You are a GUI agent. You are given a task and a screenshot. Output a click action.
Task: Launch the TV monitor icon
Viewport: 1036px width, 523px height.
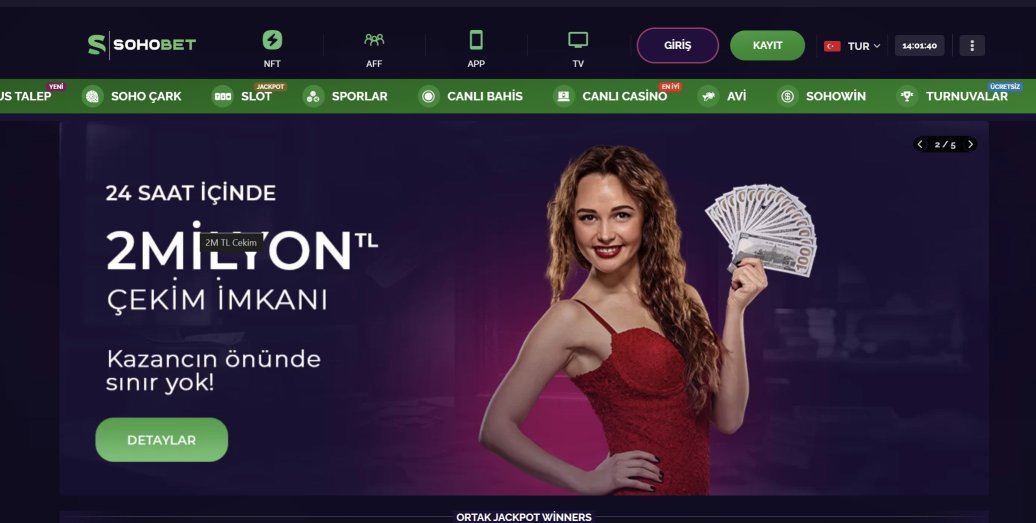coord(578,40)
